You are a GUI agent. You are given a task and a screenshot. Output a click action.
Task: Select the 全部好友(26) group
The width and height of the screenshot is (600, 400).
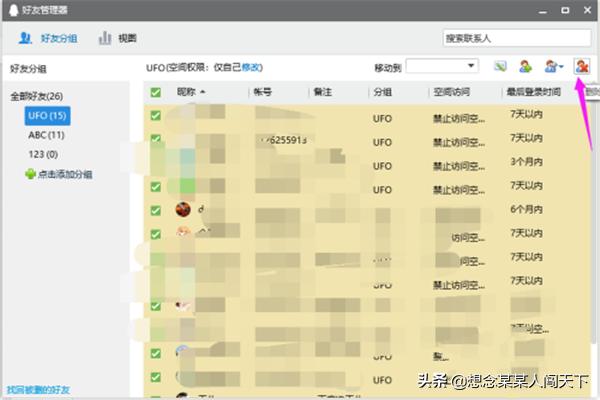[36, 97]
